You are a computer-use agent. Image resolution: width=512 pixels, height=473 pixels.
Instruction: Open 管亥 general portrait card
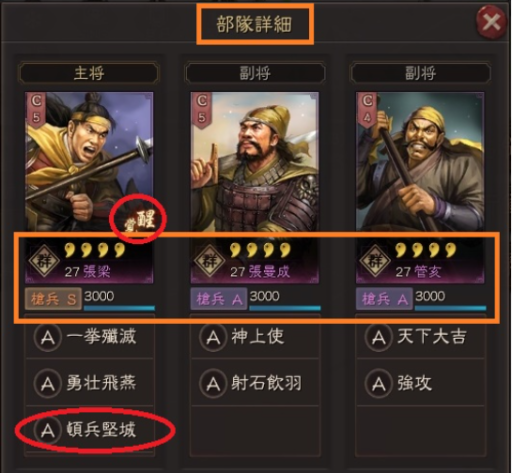pos(420,188)
